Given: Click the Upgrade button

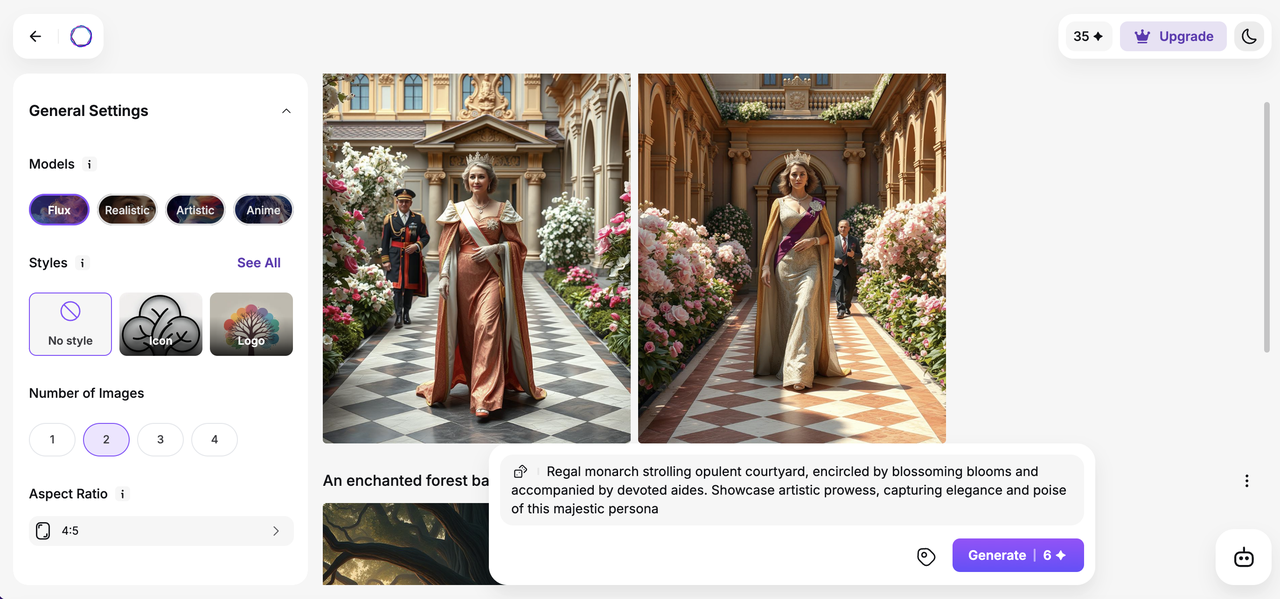Looking at the screenshot, I should (x=1173, y=37).
